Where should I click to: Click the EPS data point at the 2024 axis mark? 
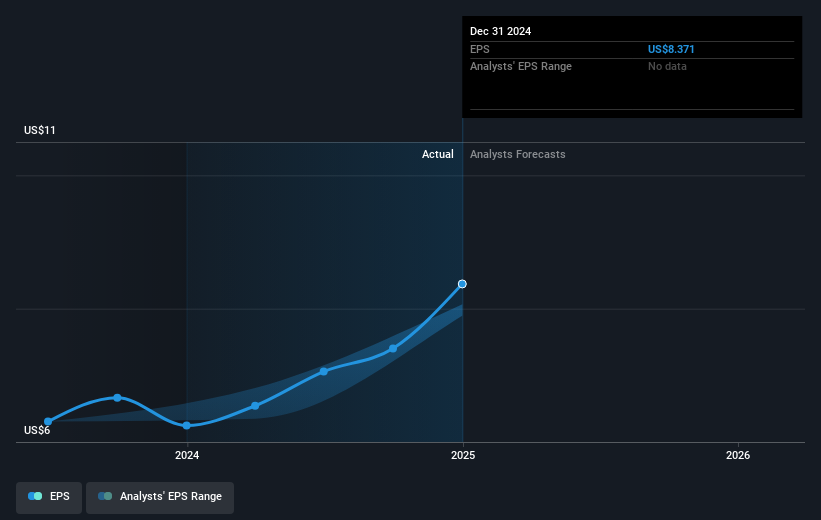point(186,425)
